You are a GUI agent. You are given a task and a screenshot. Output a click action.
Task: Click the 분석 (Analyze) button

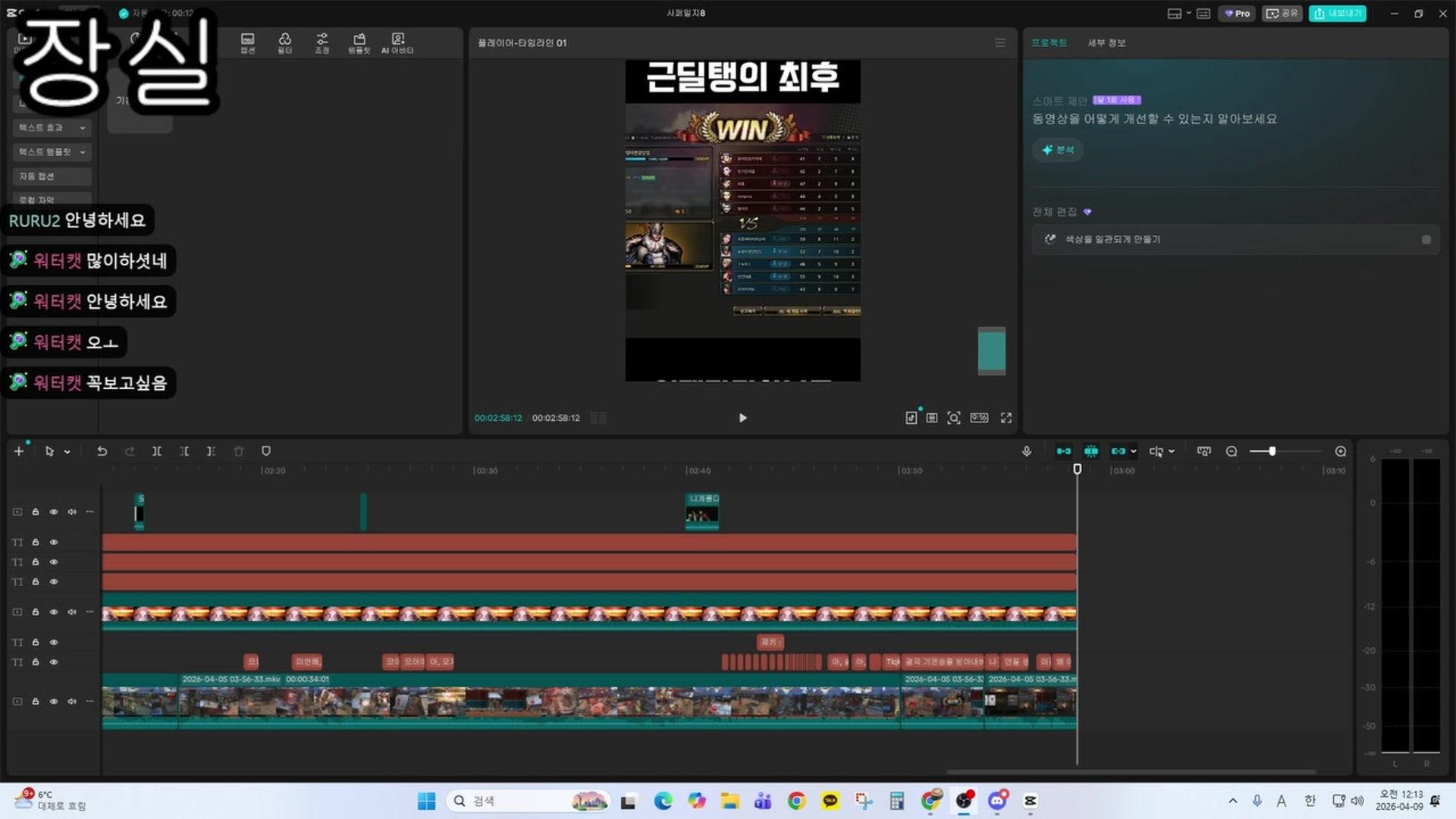tap(1058, 150)
